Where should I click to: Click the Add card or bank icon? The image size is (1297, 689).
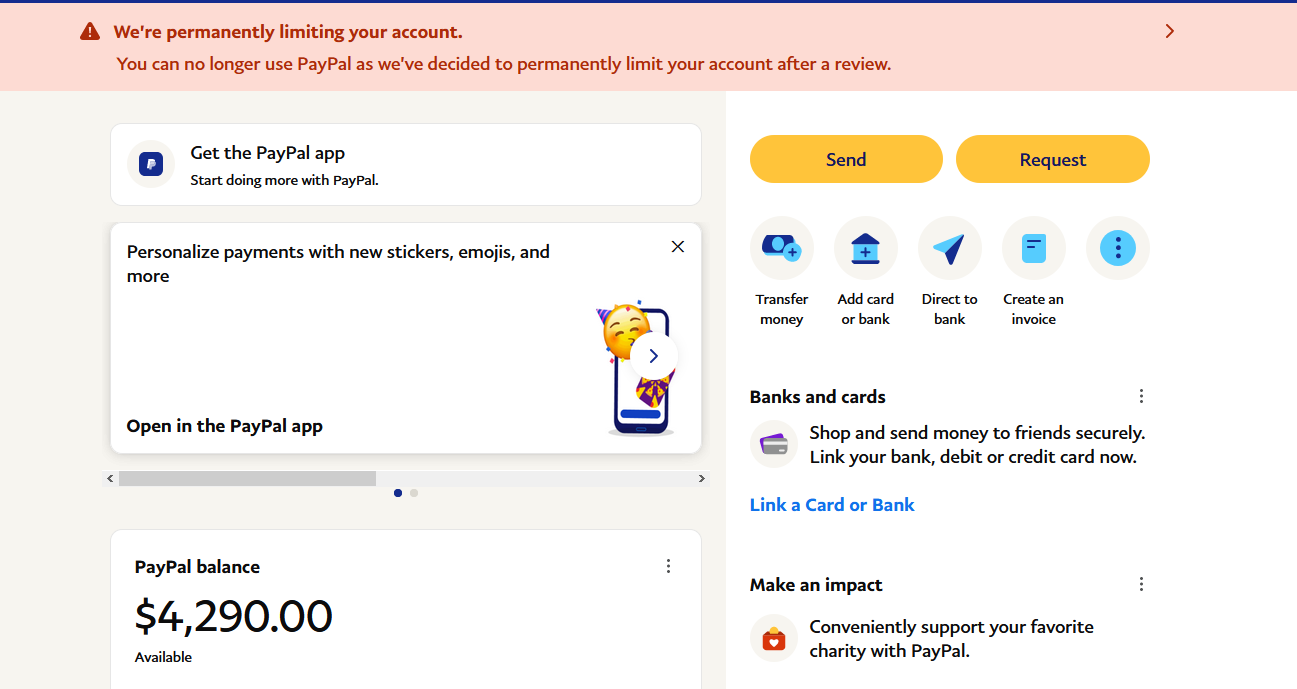[866, 248]
